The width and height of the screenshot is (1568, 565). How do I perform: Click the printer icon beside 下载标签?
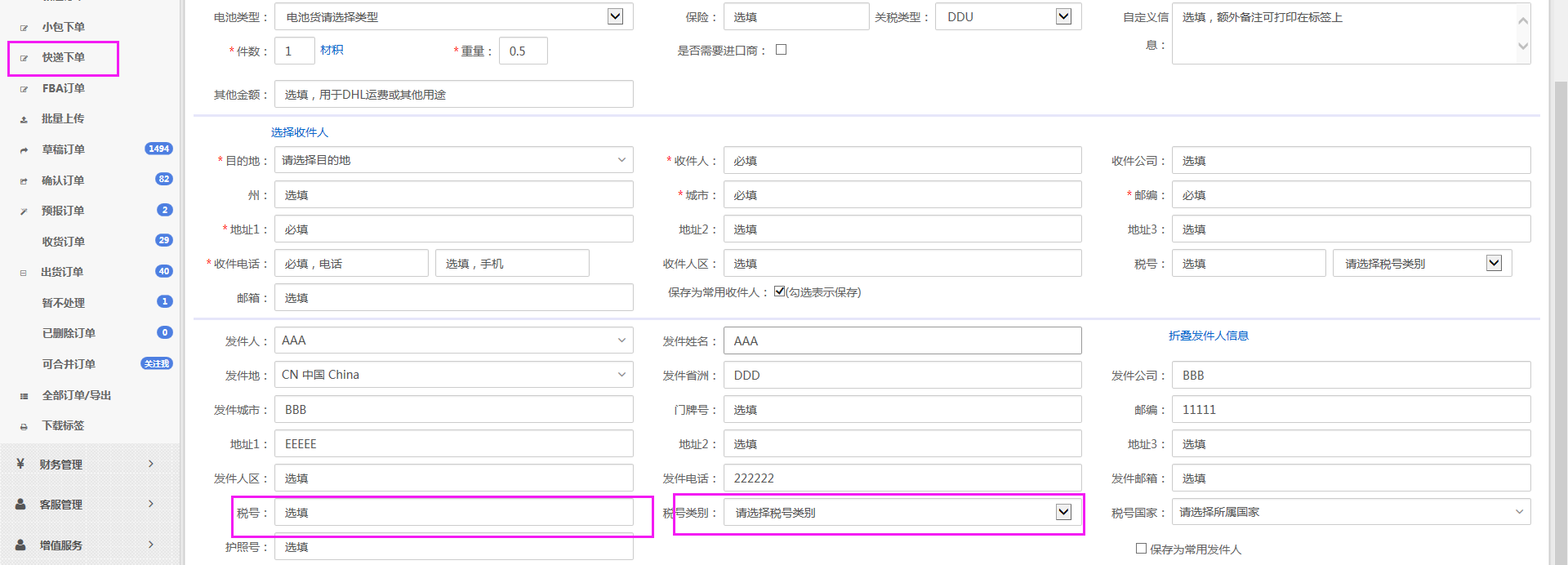point(24,426)
